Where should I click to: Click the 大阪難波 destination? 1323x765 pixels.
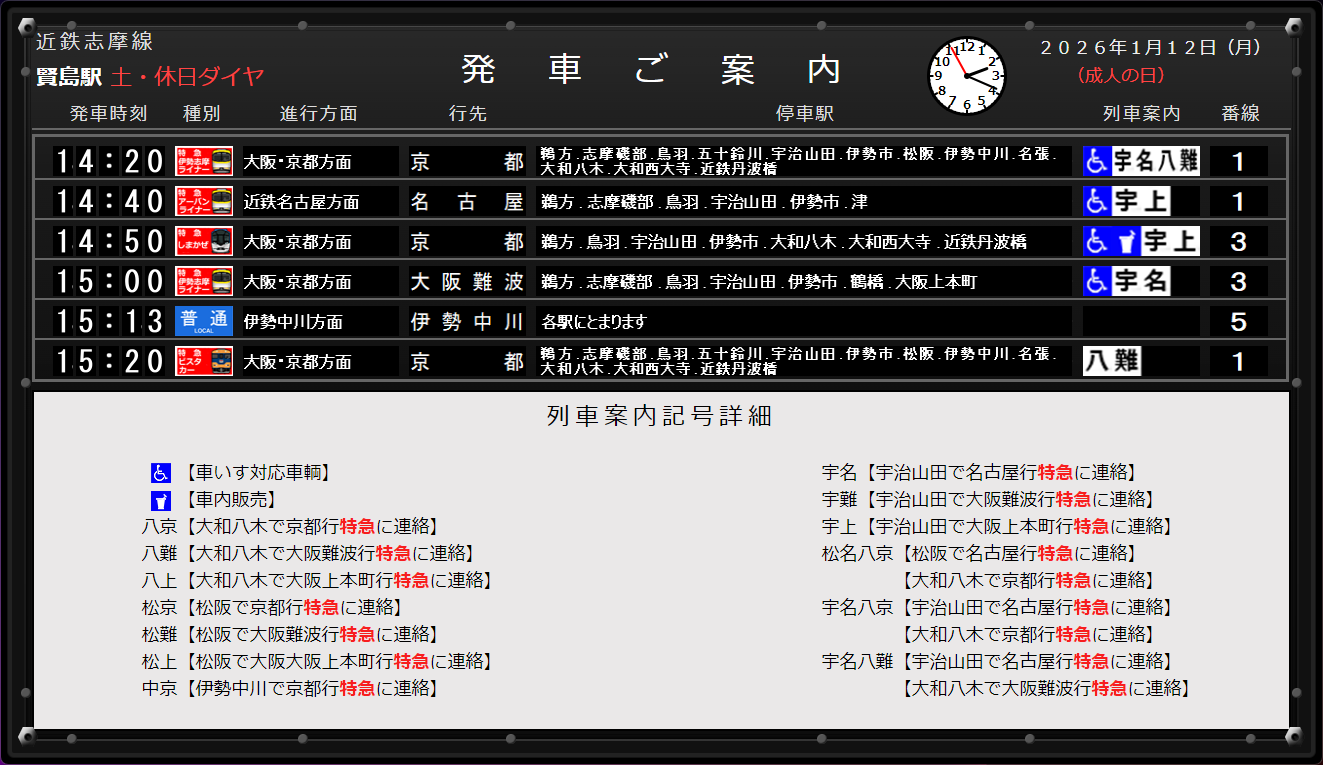coord(466,282)
